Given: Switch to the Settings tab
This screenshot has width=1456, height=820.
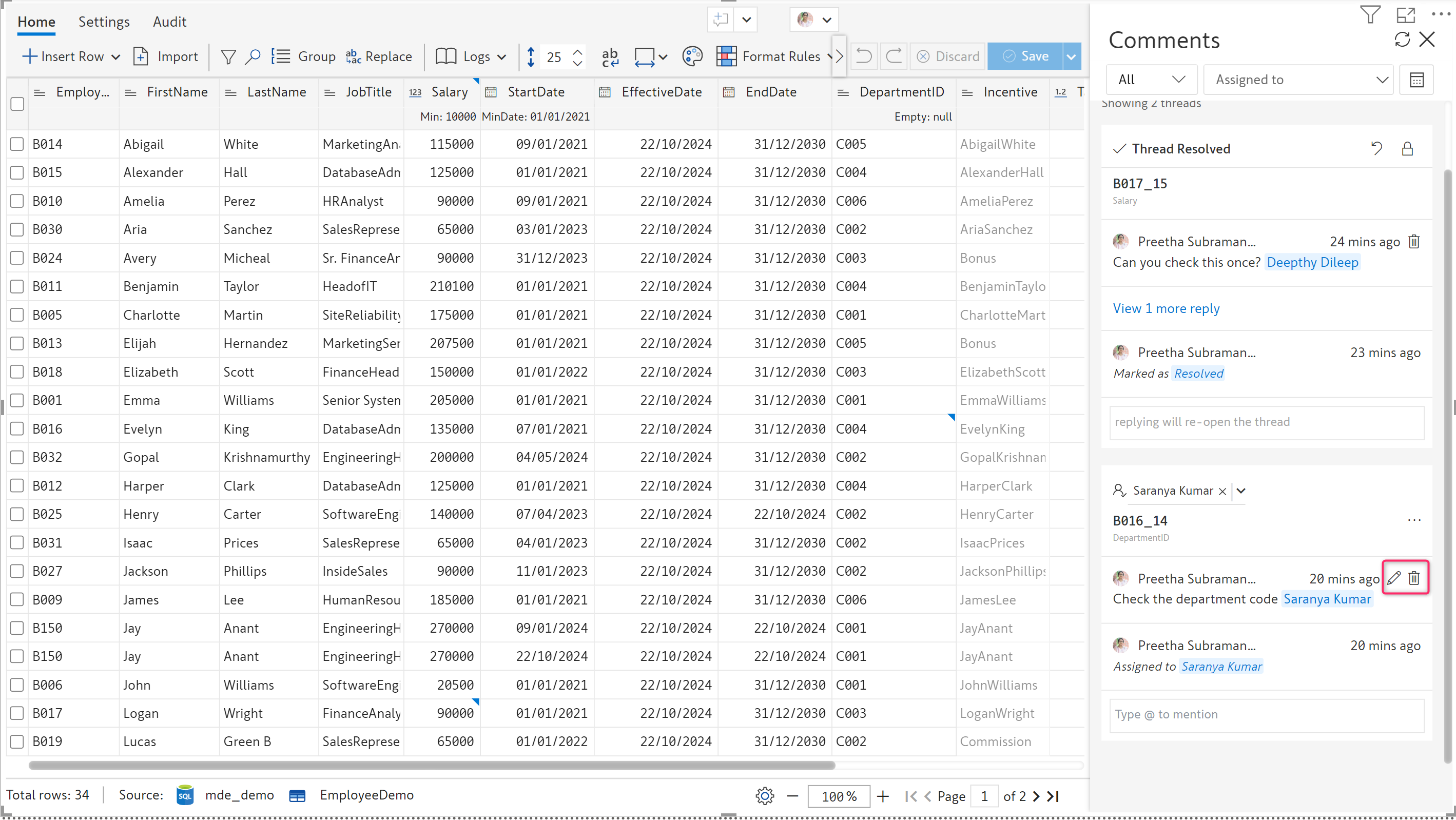Looking at the screenshot, I should 104,22.
